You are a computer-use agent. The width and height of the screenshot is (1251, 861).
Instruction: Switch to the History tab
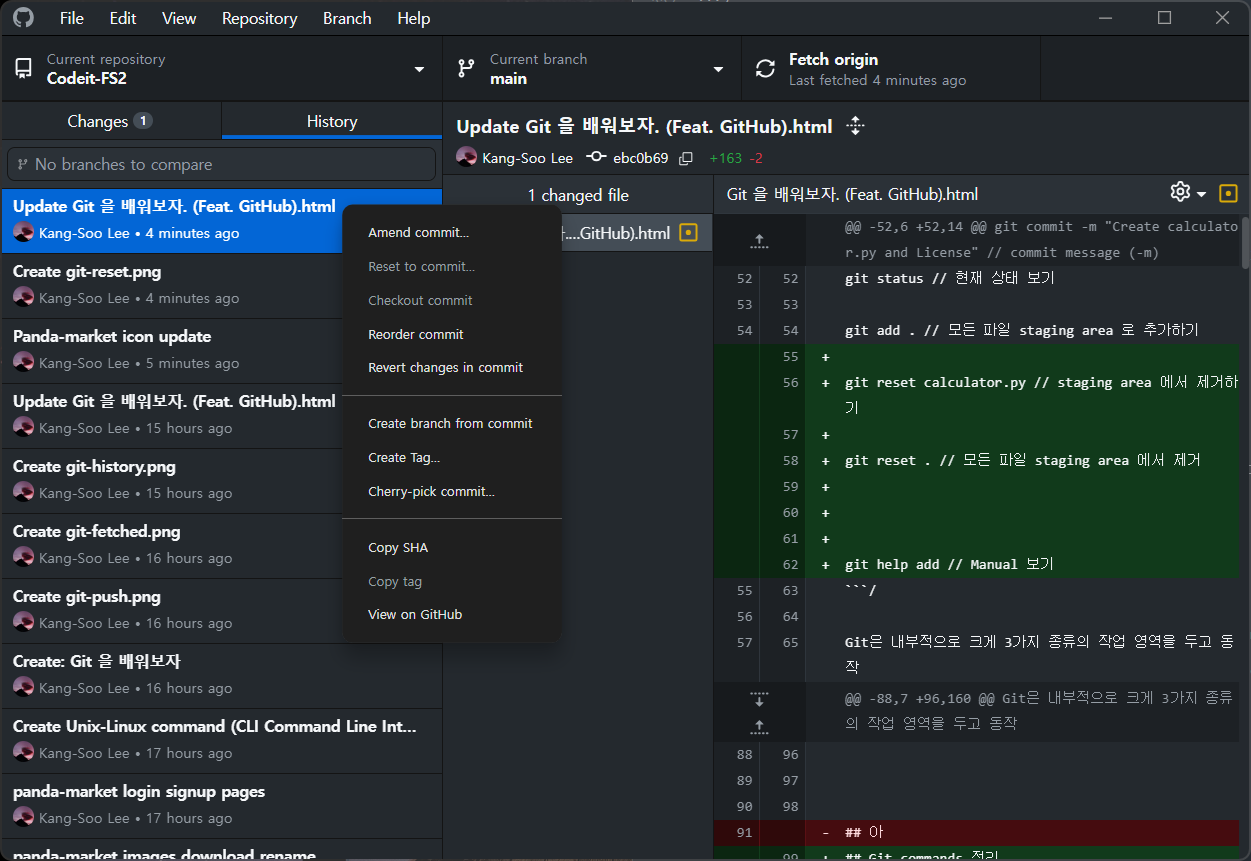332,121
